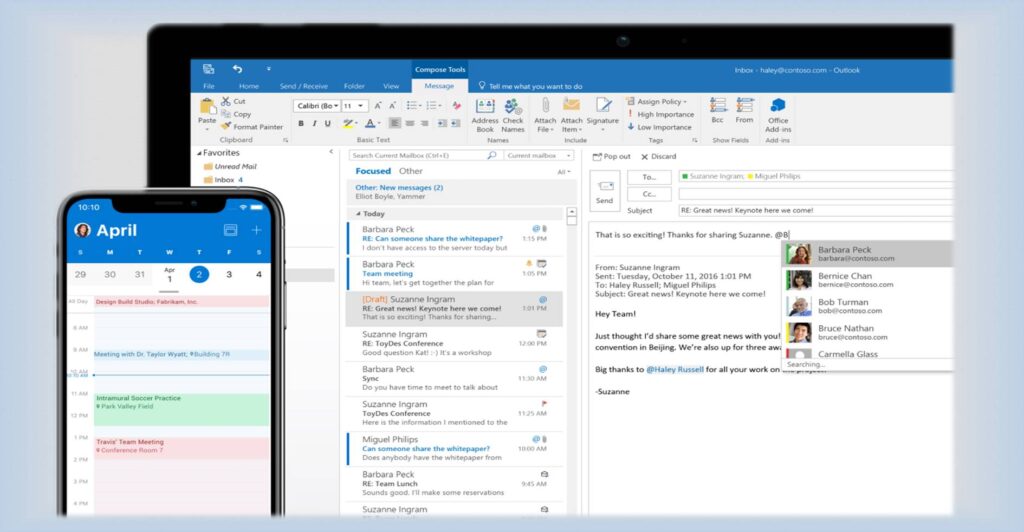Click Tell me what you want to do

(x=530, y=86)
